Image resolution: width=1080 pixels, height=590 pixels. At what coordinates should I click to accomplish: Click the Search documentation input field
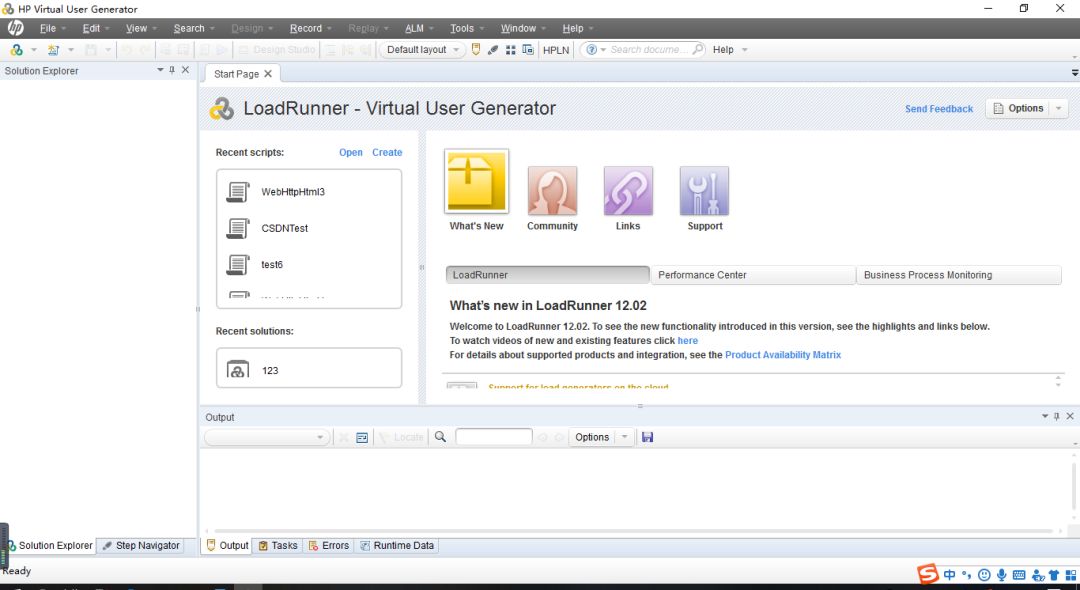coord(648,50)
